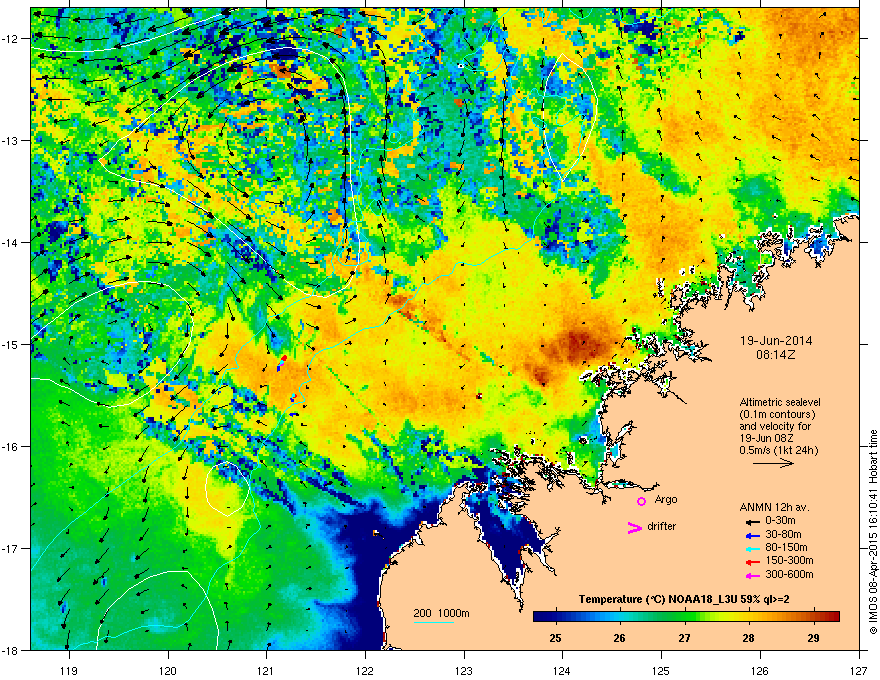
Task: Click the longitude axis label 121
Action: coord(267,670)
